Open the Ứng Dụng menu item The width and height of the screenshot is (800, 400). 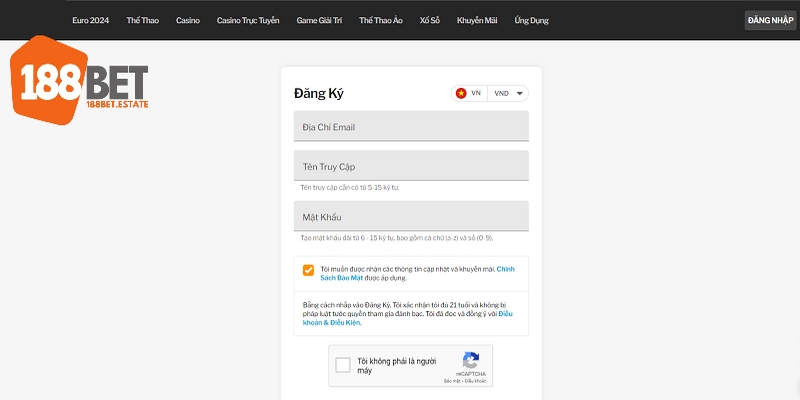(x=531, y=20)
